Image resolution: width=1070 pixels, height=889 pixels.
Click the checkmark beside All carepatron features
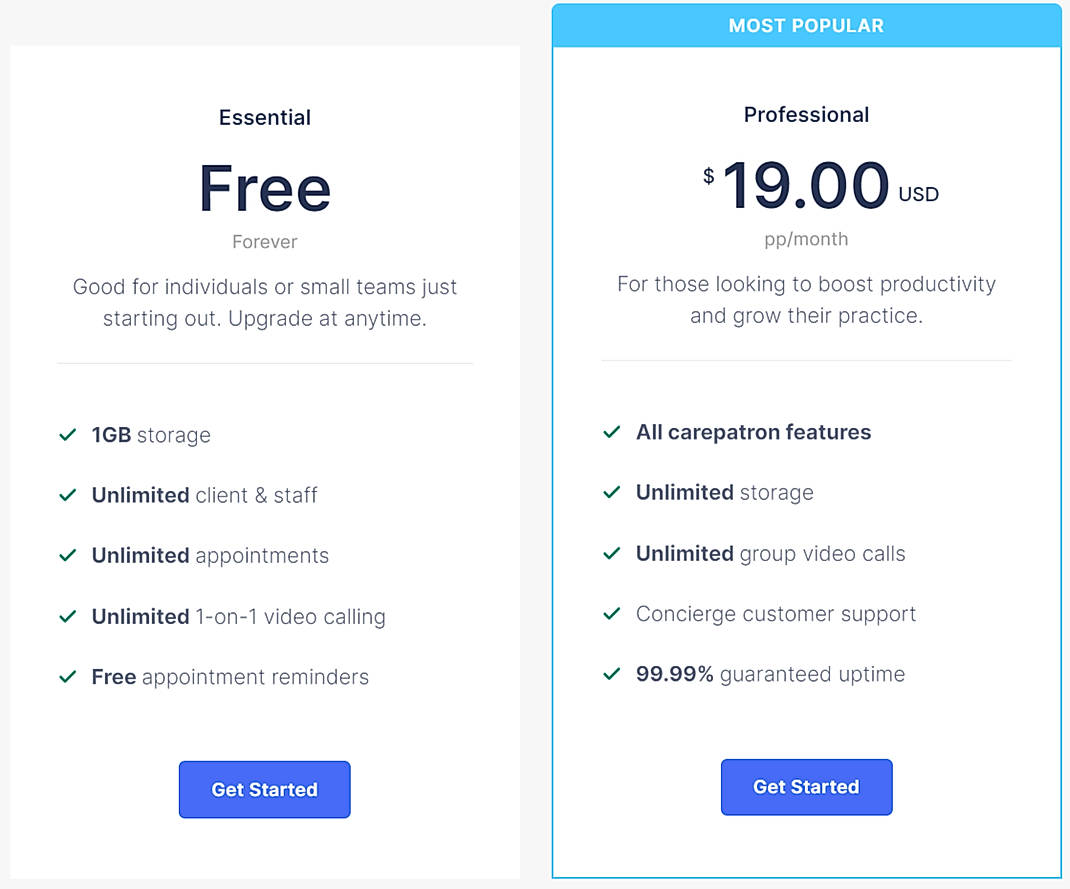611,432
